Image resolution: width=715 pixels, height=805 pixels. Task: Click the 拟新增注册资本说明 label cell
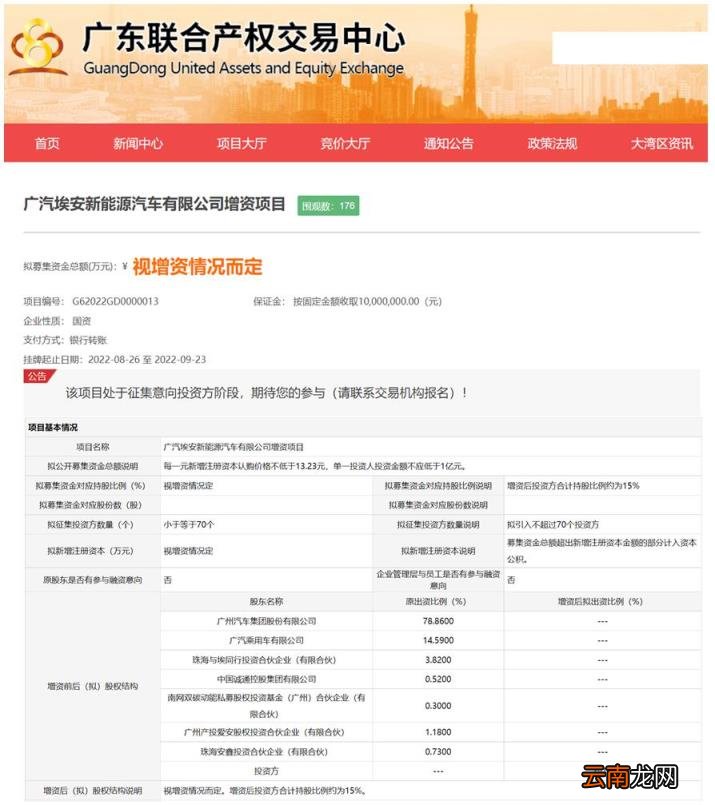click(x=438, y=551)
